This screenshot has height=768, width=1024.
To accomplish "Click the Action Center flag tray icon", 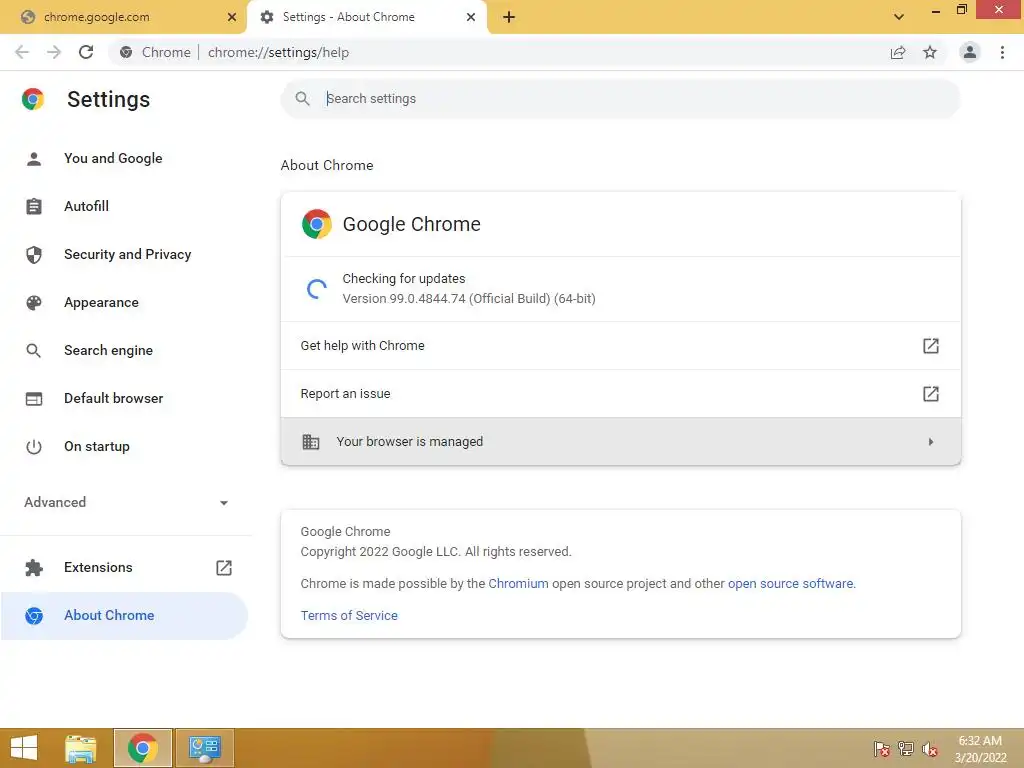I will (882, 749).
